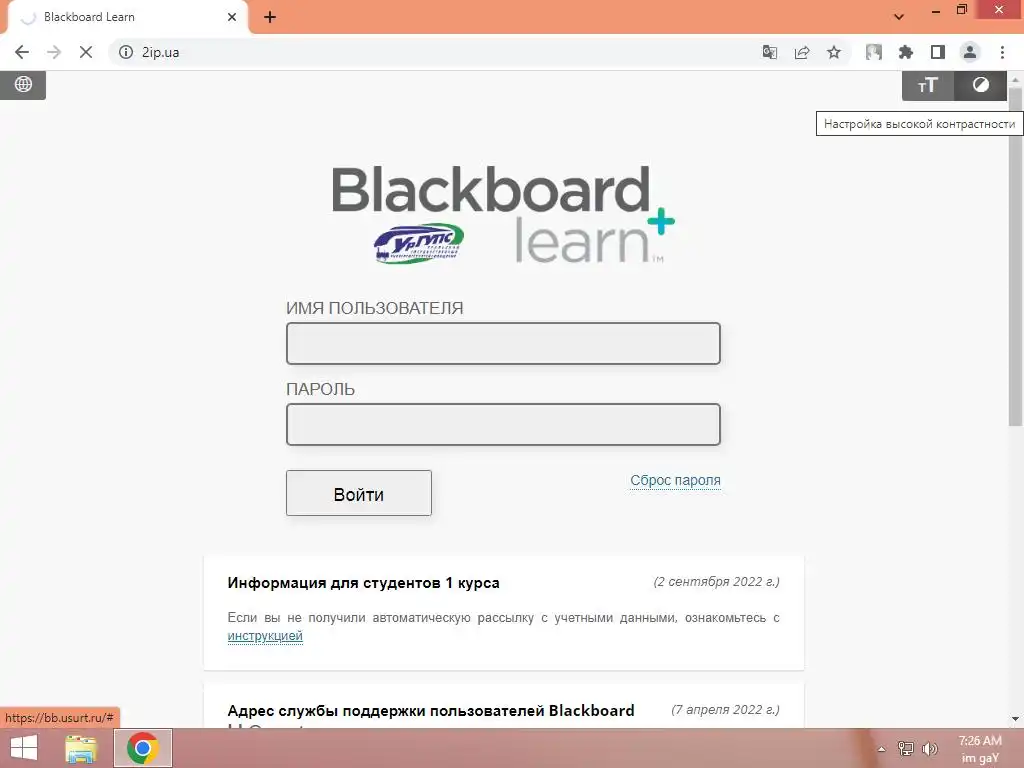Image resolution: width=1024 pixels, height=768 pixels.
Task: Open text size settings icon
Action: tap(928, 86)
